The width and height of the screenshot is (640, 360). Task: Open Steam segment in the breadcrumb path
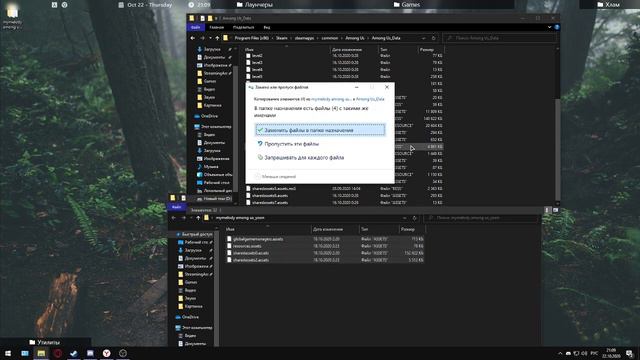[282, 38]
